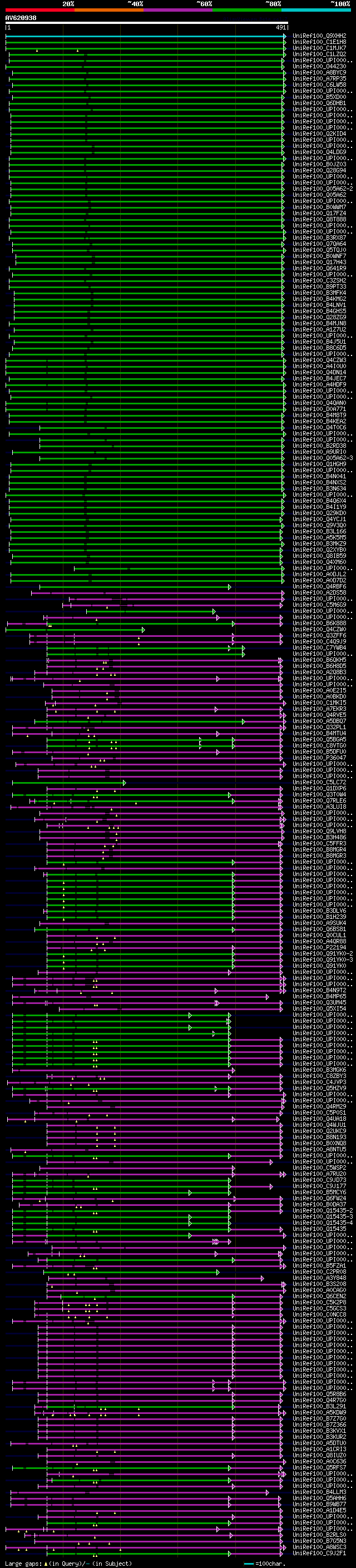
Task: Open hit UniRef100_B3L291
Action: point(319,1406)
